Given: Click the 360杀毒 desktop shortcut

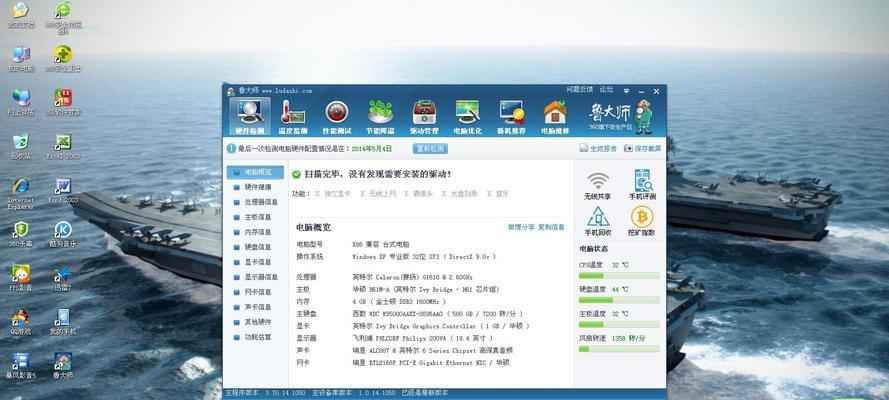Looking at the screenshot, I should click(21, 234).
